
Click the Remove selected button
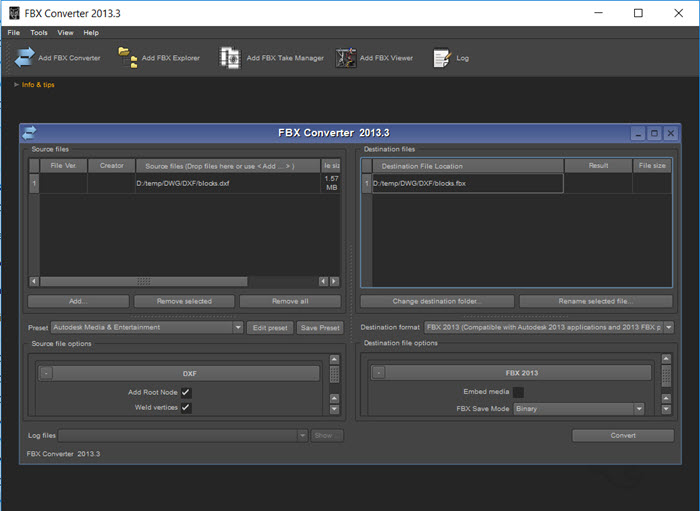[184, 301]
